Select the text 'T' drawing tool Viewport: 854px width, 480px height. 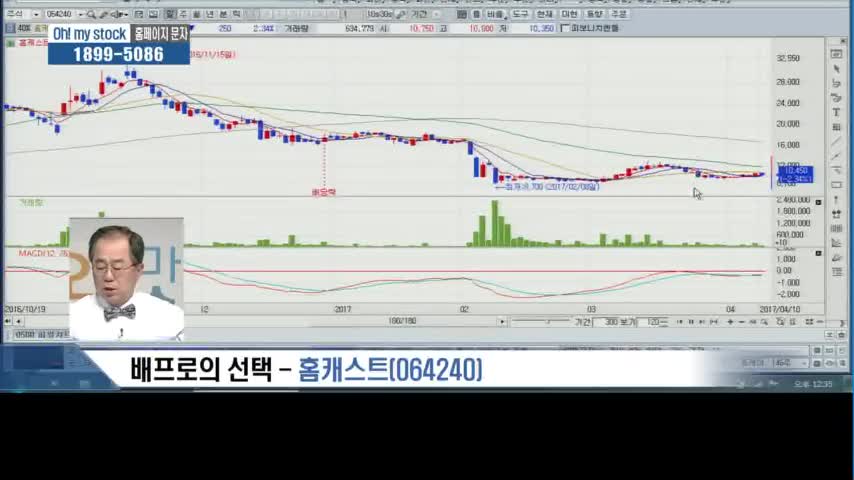point(836,112)
